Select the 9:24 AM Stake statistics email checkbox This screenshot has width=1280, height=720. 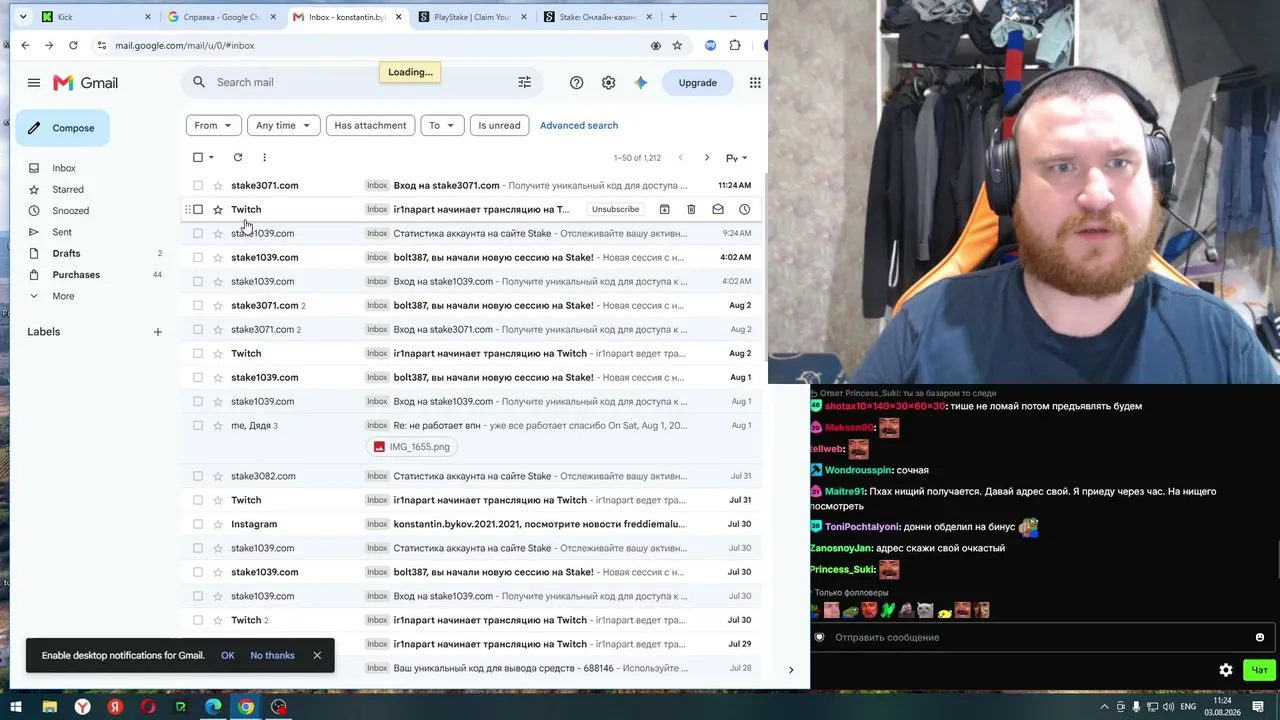click(198, 233)
